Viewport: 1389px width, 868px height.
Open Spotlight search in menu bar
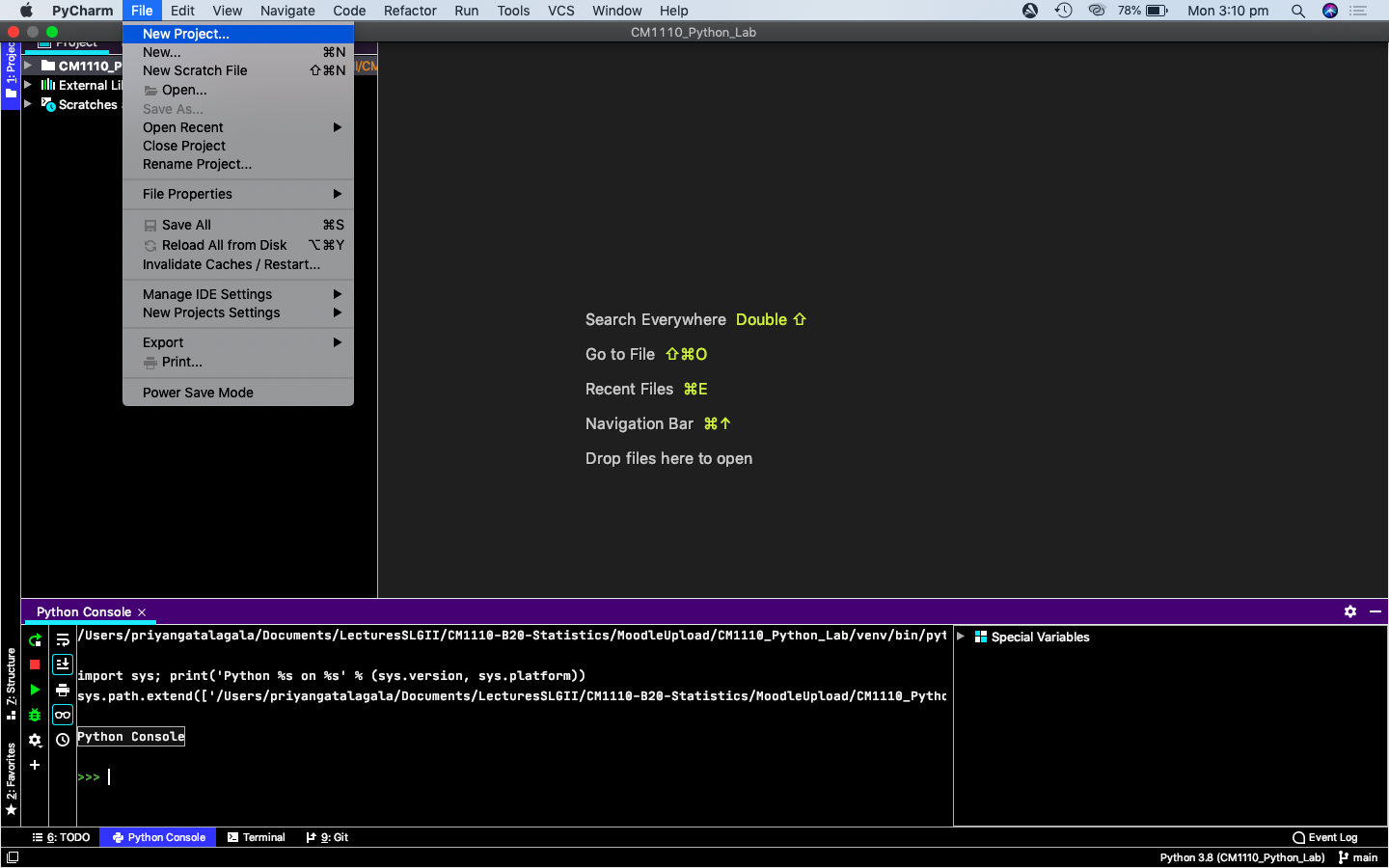coord(1298,11)
